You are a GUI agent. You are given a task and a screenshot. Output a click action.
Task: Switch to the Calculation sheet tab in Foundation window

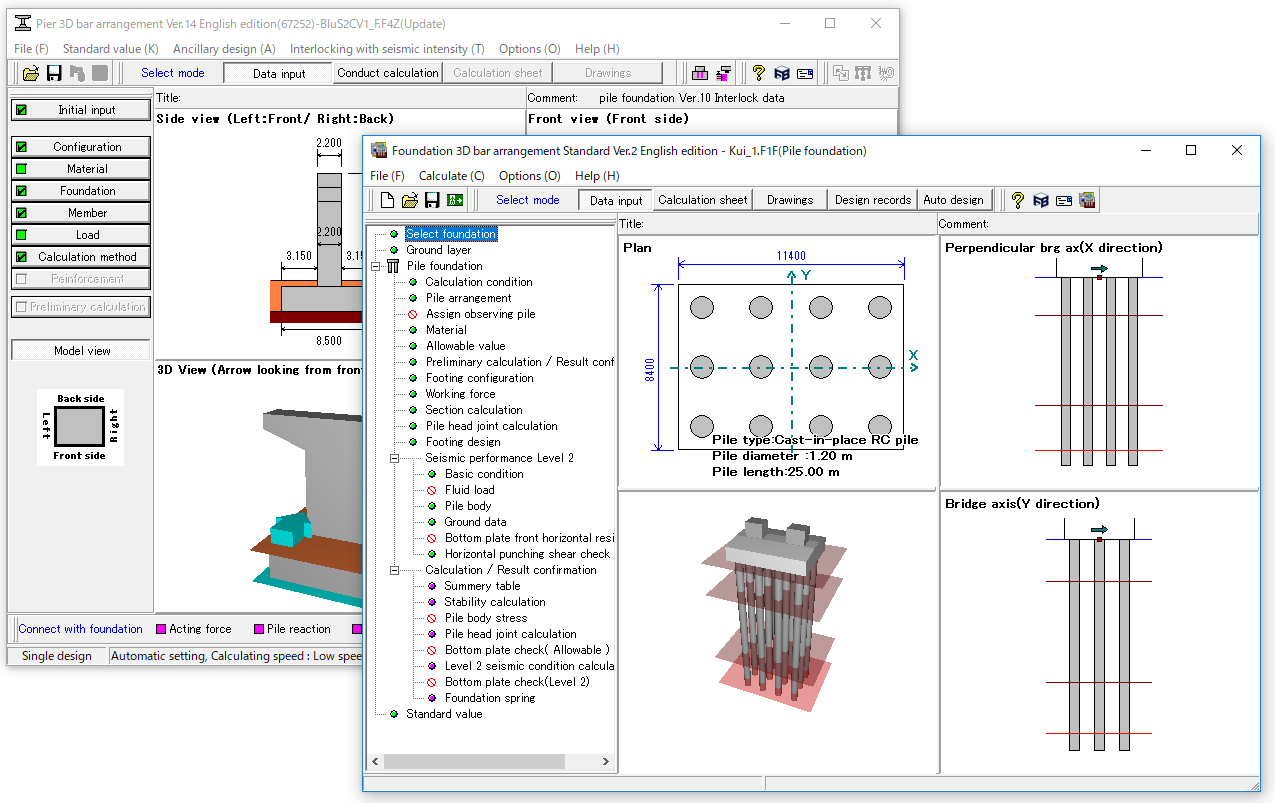702,200
